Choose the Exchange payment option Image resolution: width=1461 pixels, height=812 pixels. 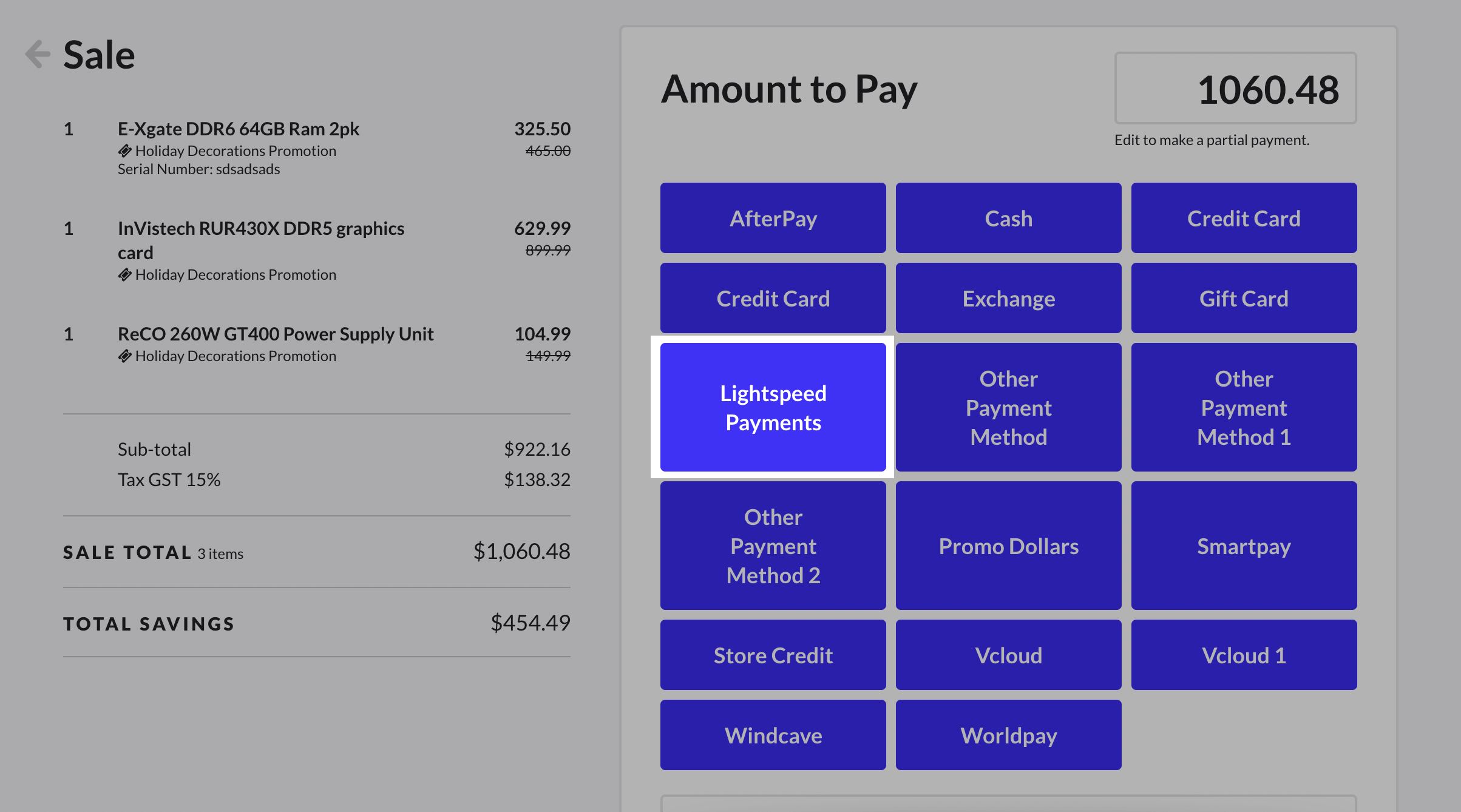click(1008, 298)
